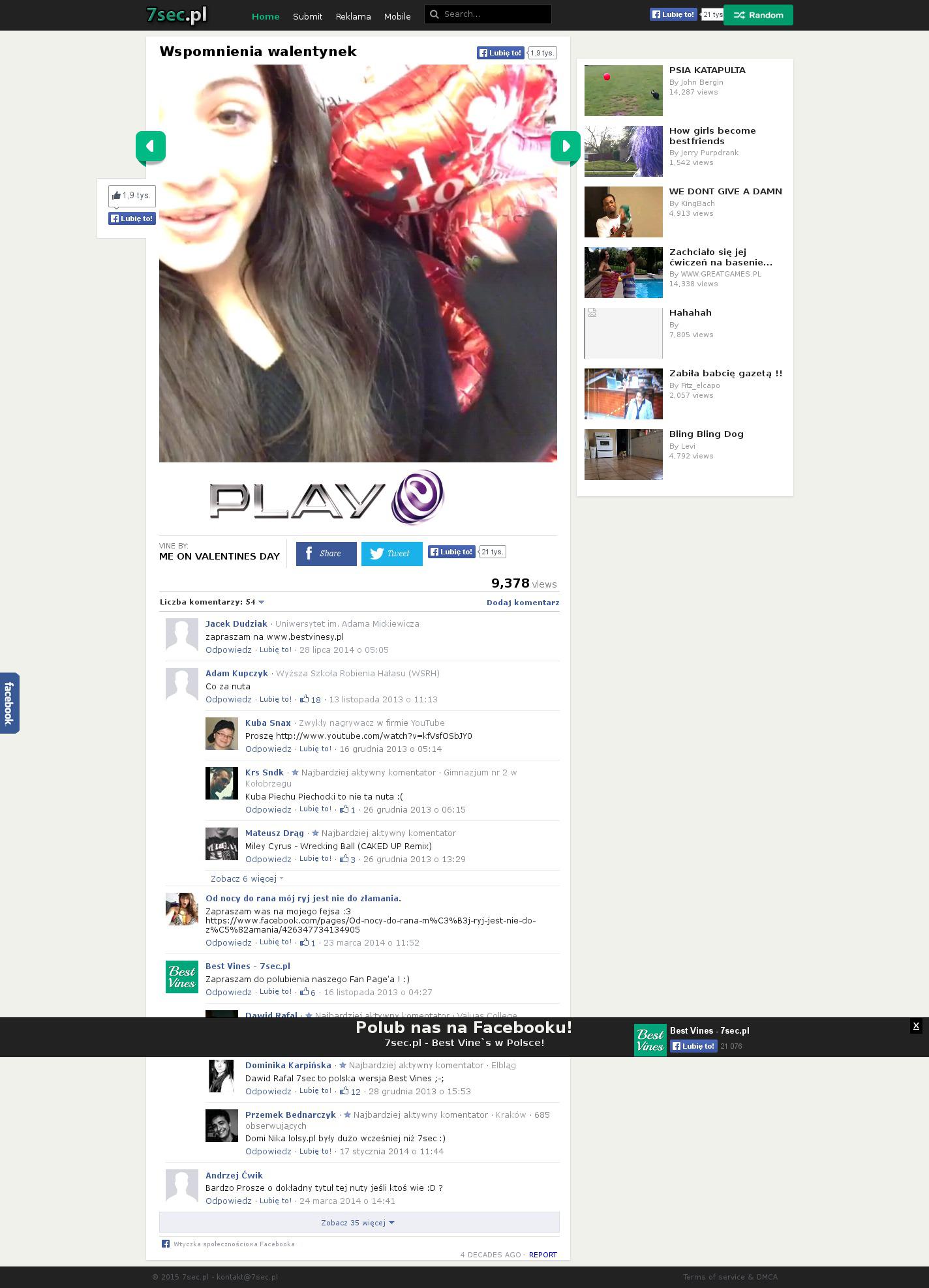Close the Facebook promo banner
The height and width of the screenshot is (1288, 929).
click(x=916, y=1026)
